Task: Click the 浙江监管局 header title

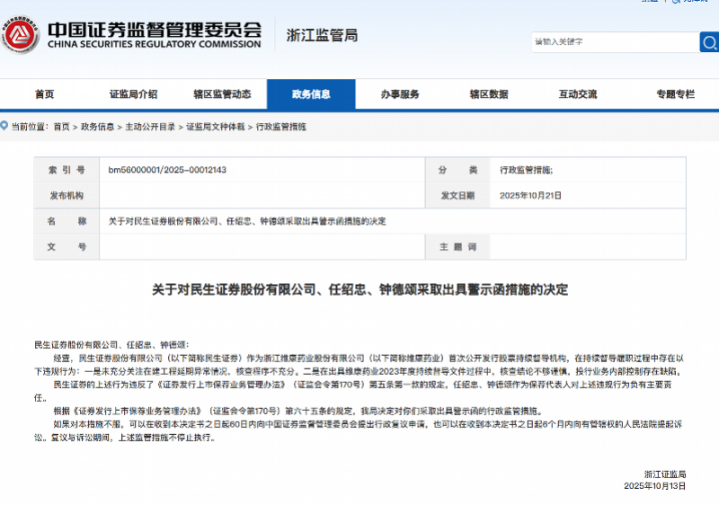Action: click(x=322, y=36)
